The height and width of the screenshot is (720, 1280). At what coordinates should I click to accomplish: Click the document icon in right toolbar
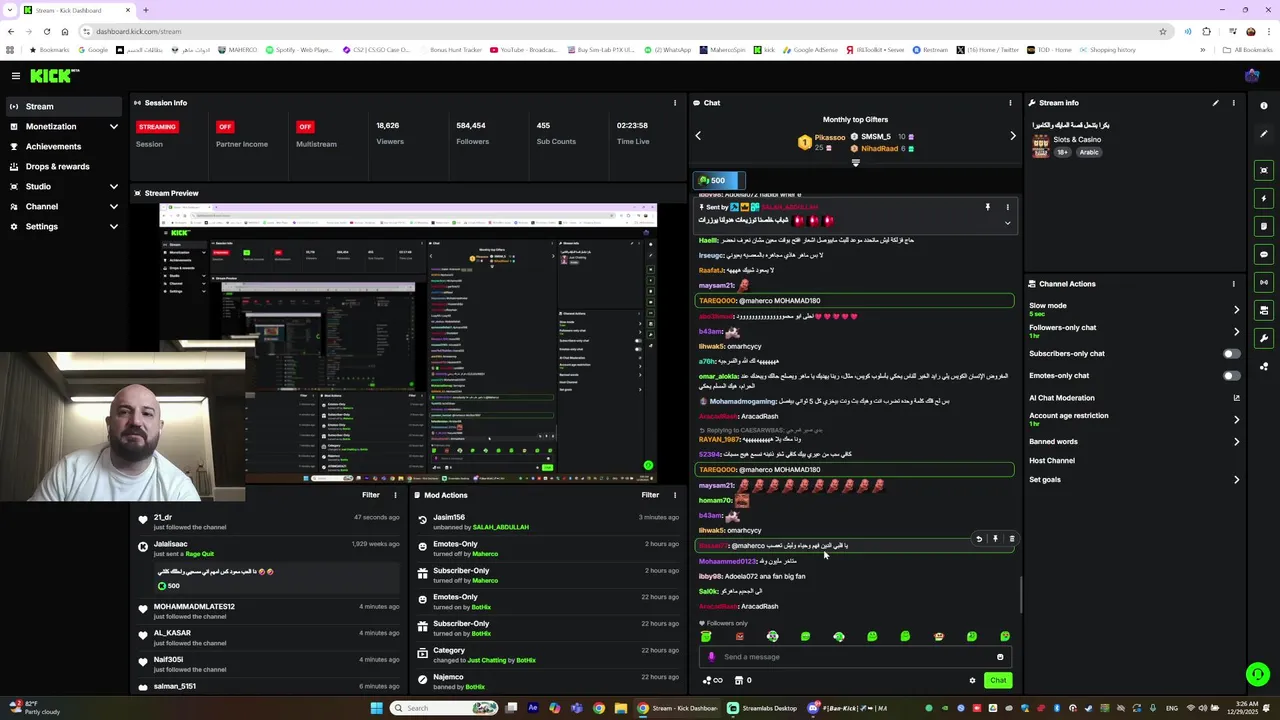pyautogui.click(x=1264, y=226)
